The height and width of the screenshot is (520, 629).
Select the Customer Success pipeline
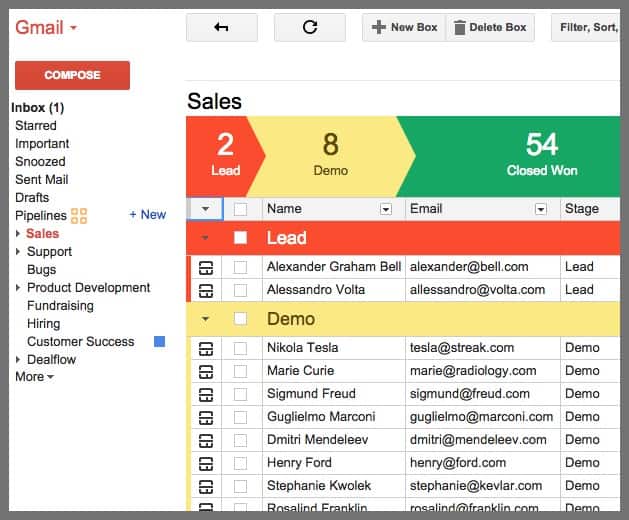click(x=80, y=342)
